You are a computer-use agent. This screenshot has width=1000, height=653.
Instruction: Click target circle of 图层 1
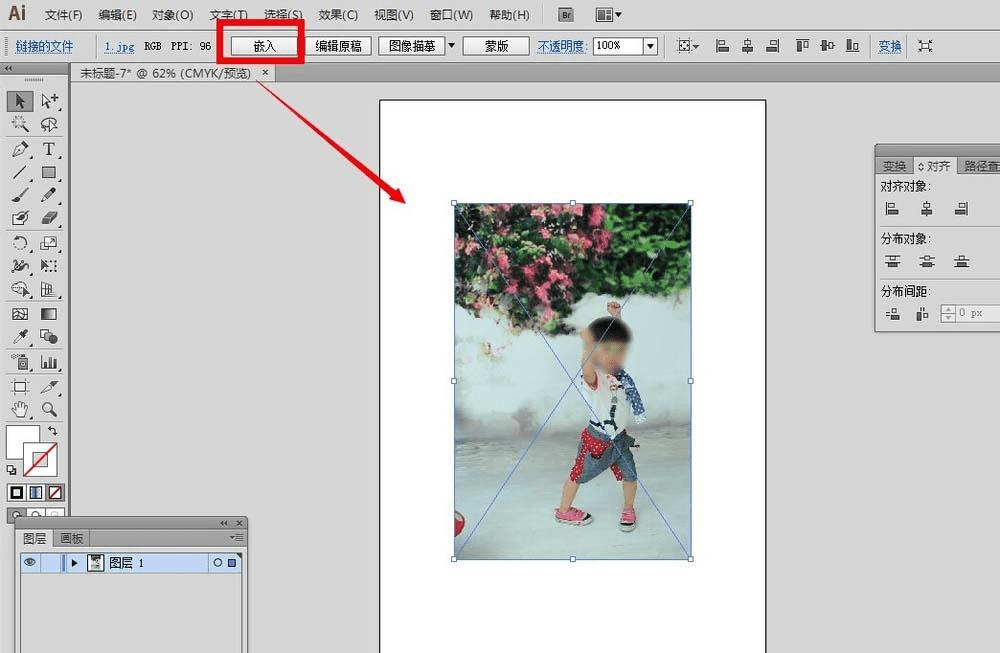[217, 563]
